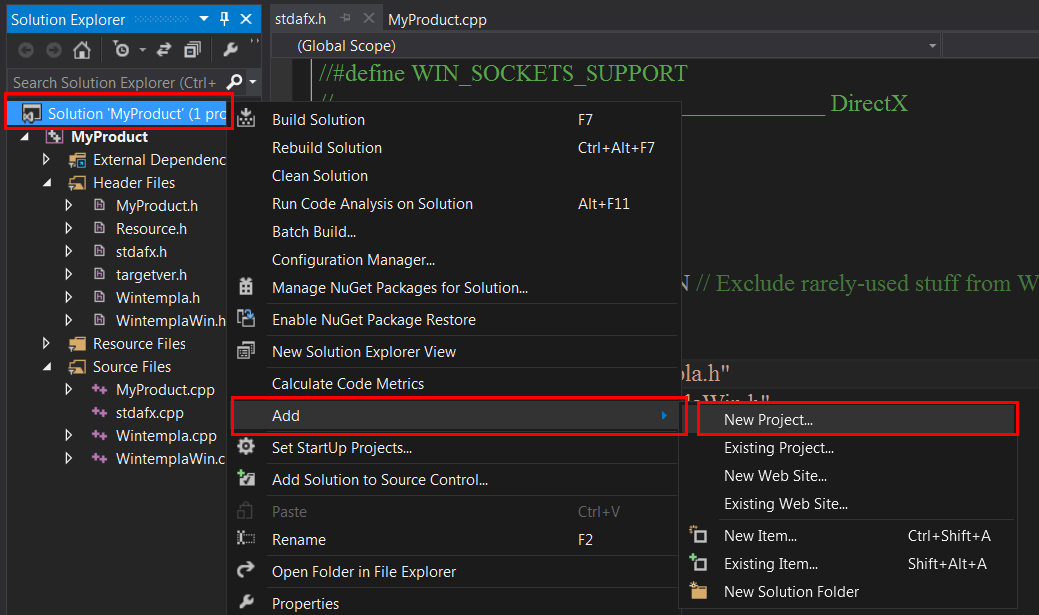The width and height of the screenshot is (1039, 615).
Task: Click the Existing Item icon in Add submenu
Action: (x=698, y=563)
